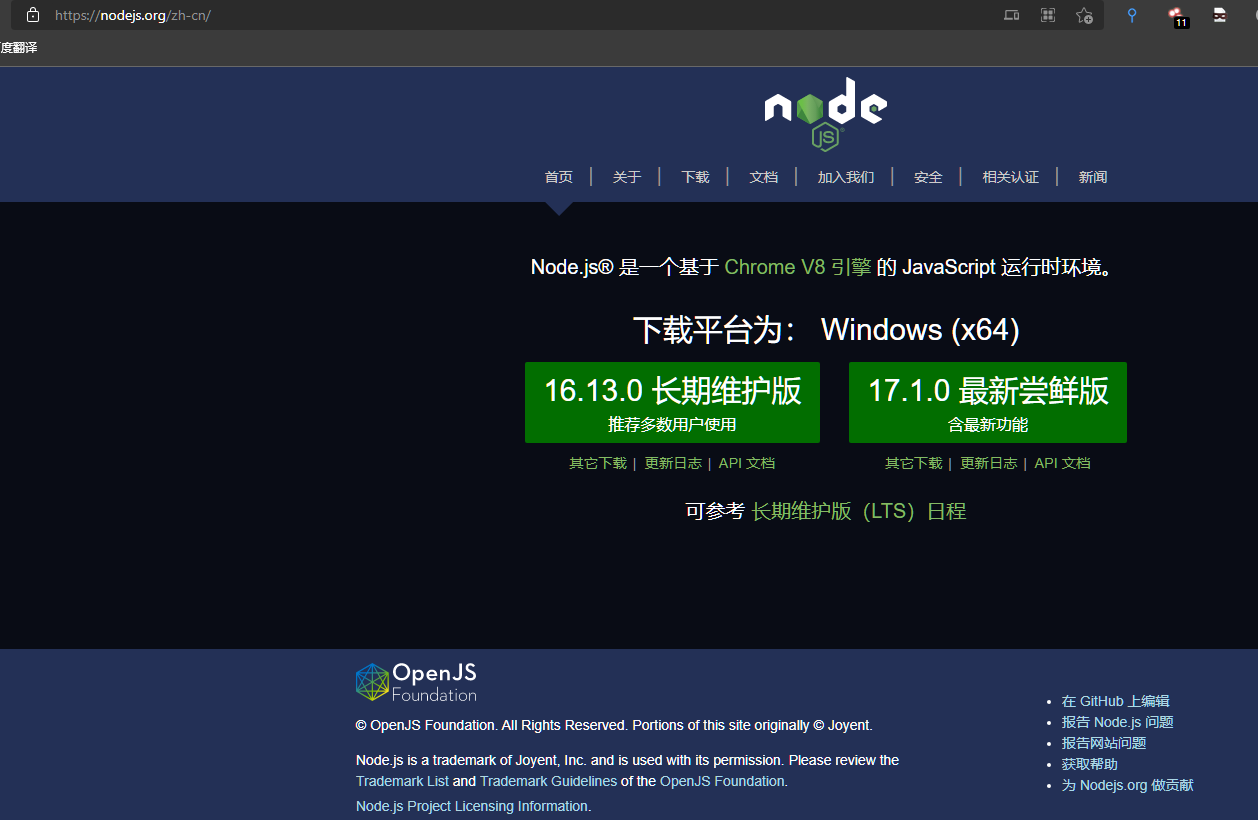
Task: Open 更新日志 under the 16.13.0 version
Action: [673, 463]
